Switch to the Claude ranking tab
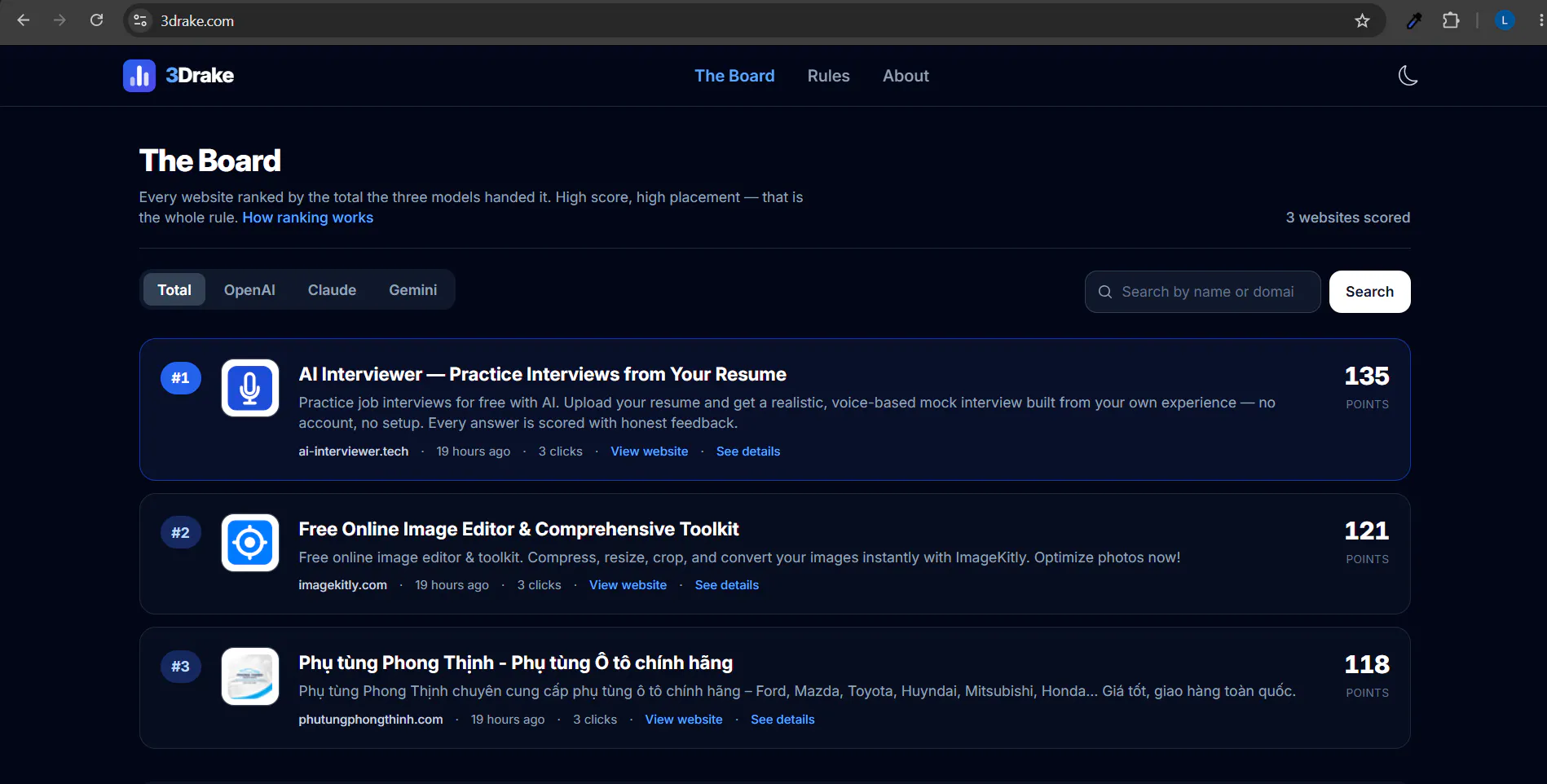Image resolution: width=1547 pixels, height=784 pixels. (332, 290)
